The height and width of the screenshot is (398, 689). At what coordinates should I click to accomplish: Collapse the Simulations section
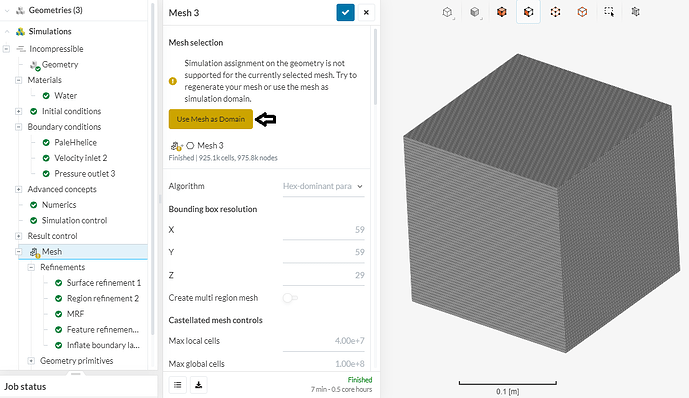point(7,31)
